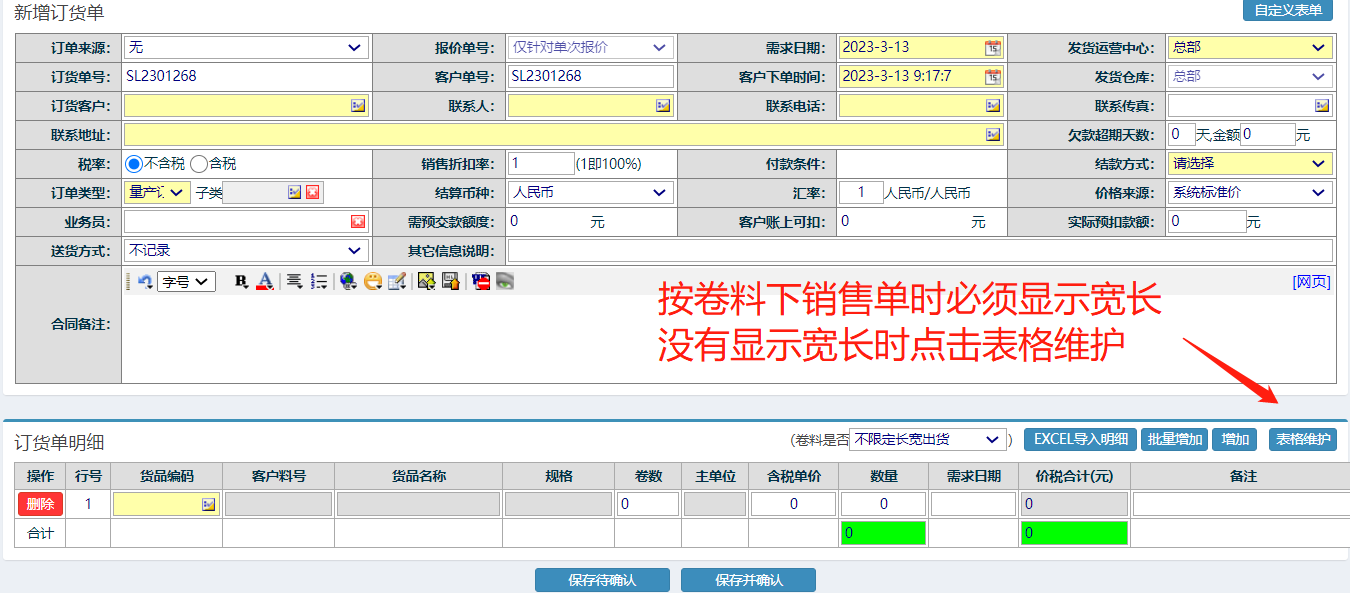Click the bold B icon in the editor toolbar
This screenshot has height=593, width=1350.
[241, 282]
